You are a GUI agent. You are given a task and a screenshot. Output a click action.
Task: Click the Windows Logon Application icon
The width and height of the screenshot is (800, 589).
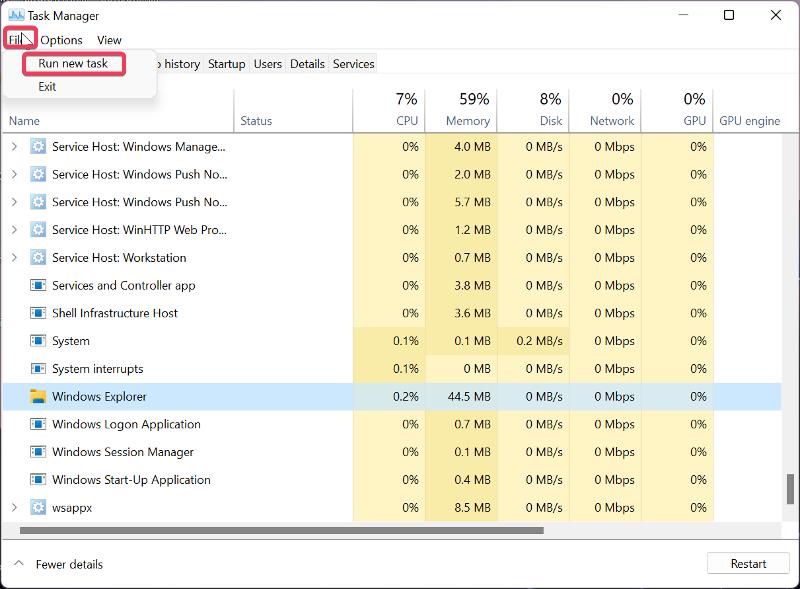click(38, 424)
